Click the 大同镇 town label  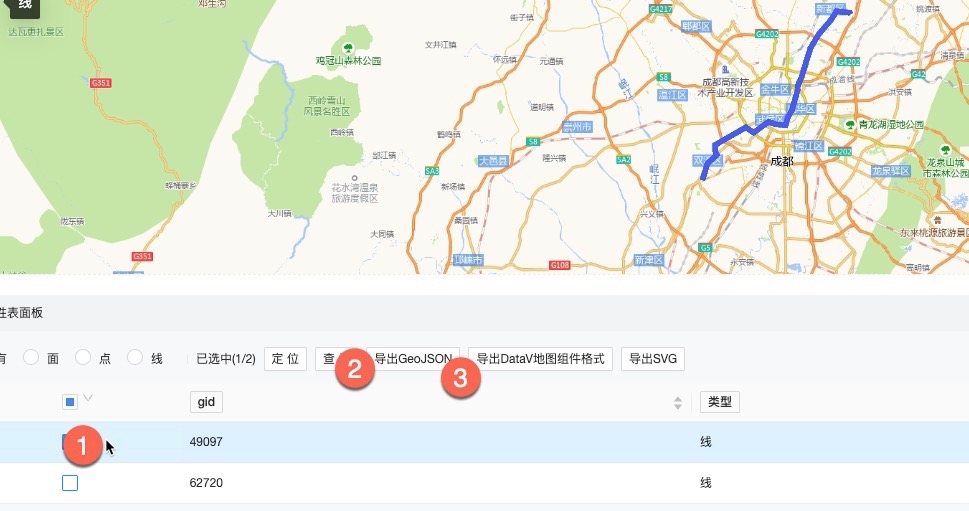pyautogui.click(x=382, y=234)
